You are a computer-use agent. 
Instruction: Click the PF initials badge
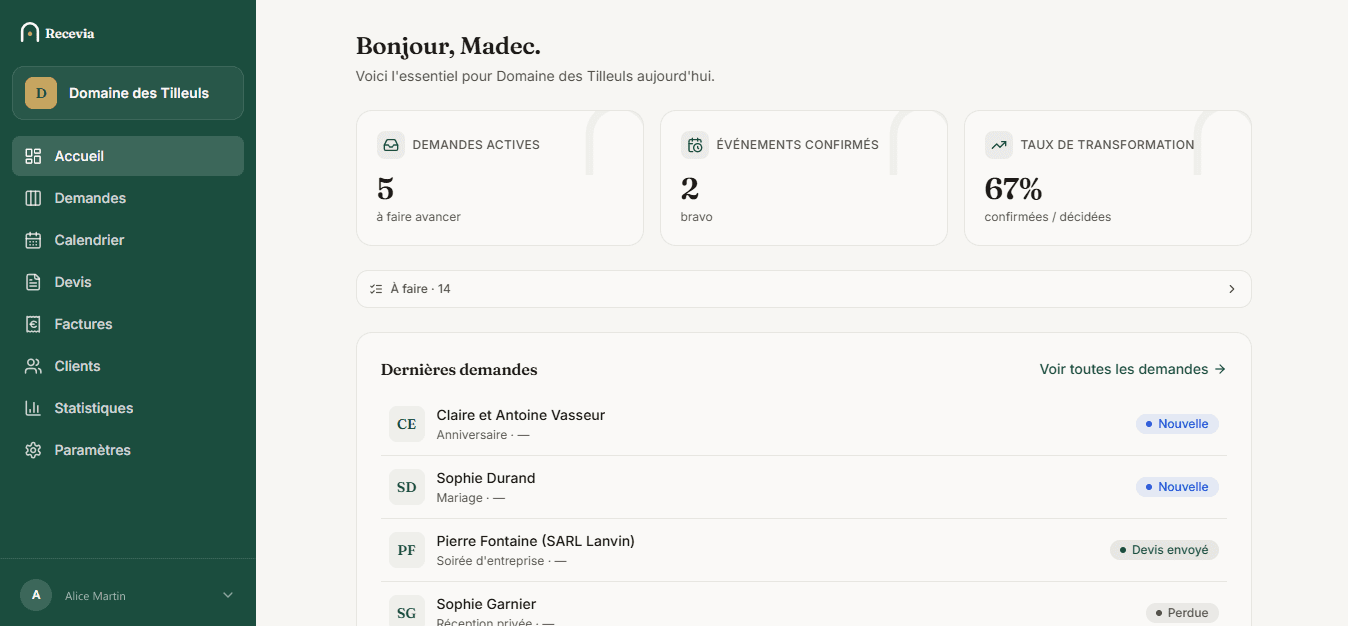(407, 550)
